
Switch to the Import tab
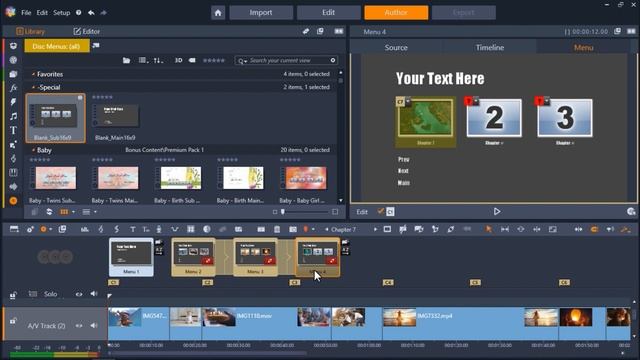pos(261,13)
